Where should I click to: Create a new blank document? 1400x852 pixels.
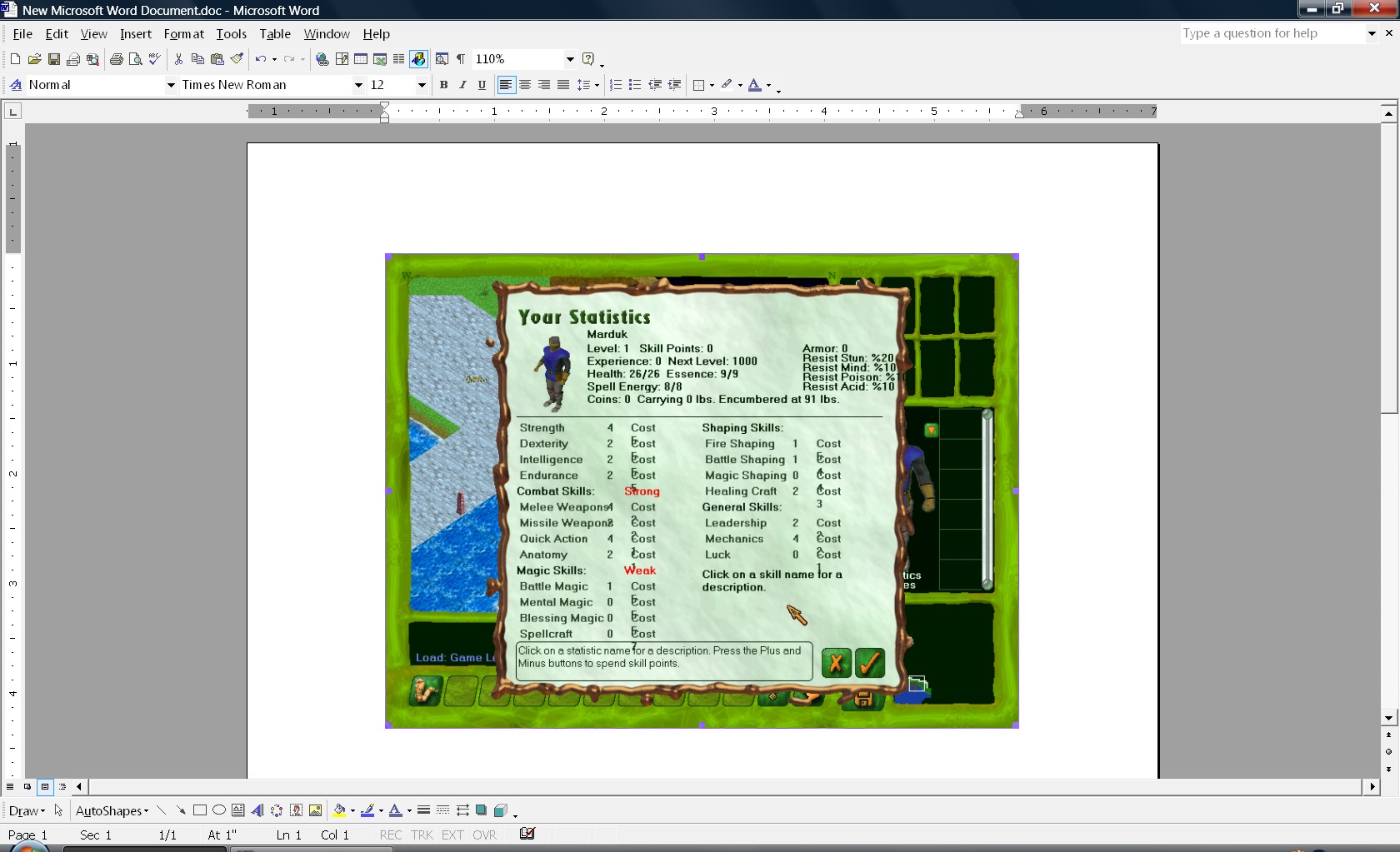tap(15, 59)
